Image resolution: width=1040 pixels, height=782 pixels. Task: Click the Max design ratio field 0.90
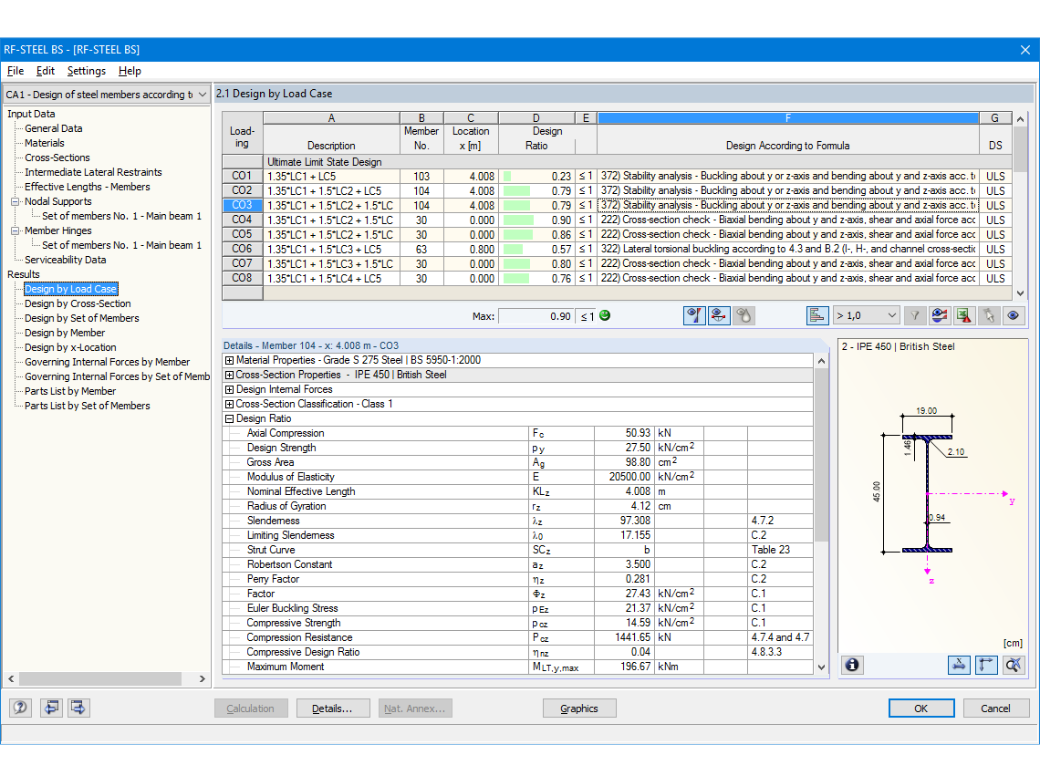tap(536, 316)
